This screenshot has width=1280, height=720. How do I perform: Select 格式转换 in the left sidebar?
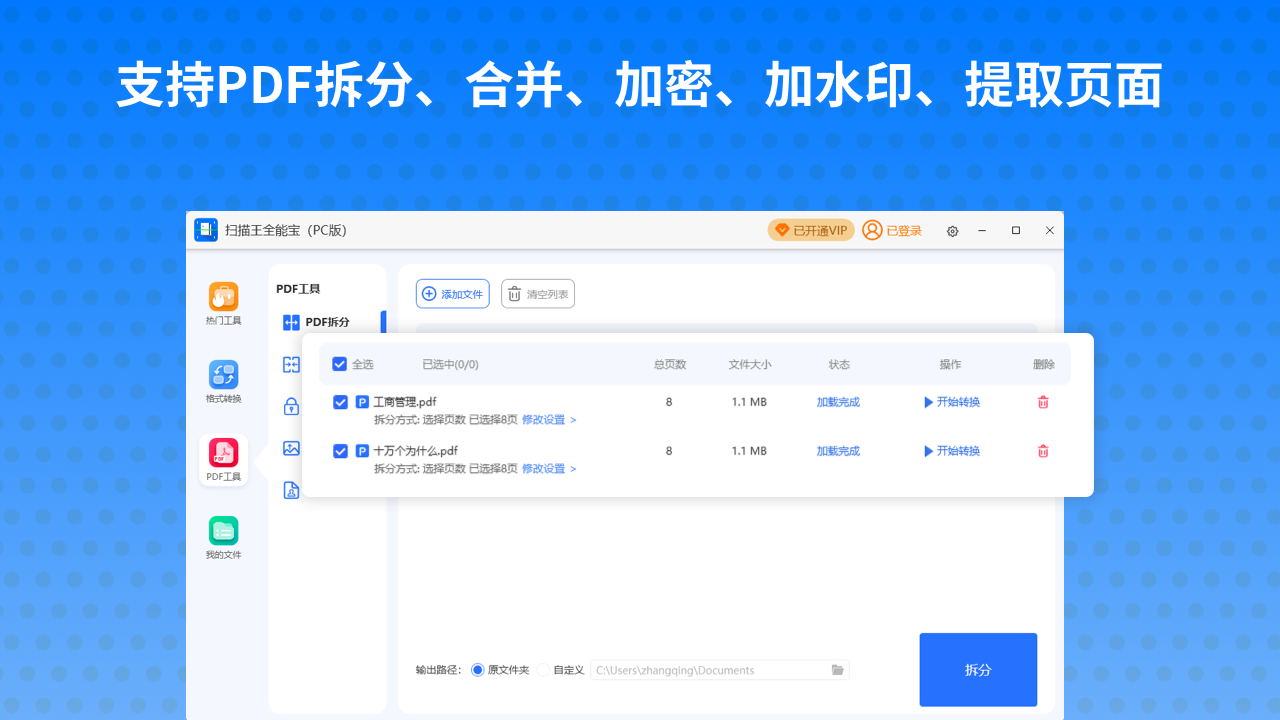[x=222, y=380]
